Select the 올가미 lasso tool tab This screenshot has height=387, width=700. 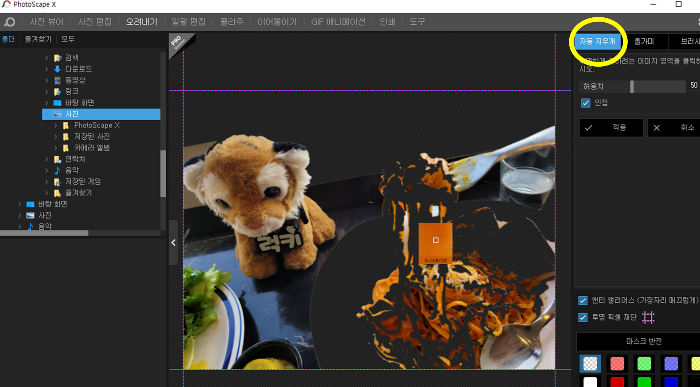[x=644, y=42]
